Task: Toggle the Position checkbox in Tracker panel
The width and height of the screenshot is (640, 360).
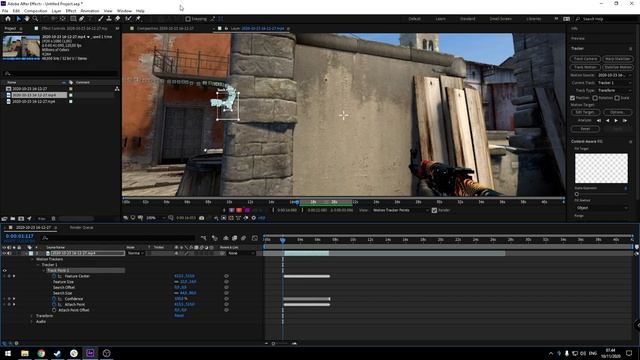Action: (572, 98)
